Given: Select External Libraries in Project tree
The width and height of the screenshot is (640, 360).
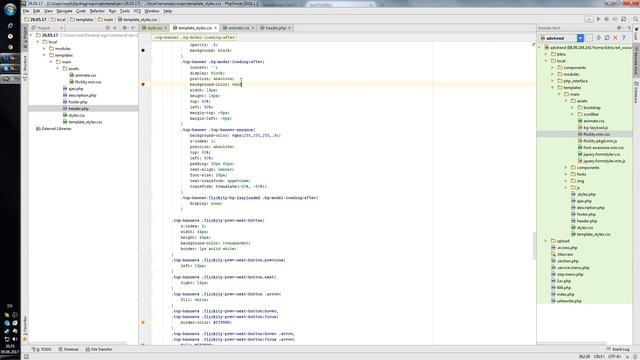Looking at the screenshot, I should [x=53, y=129].
